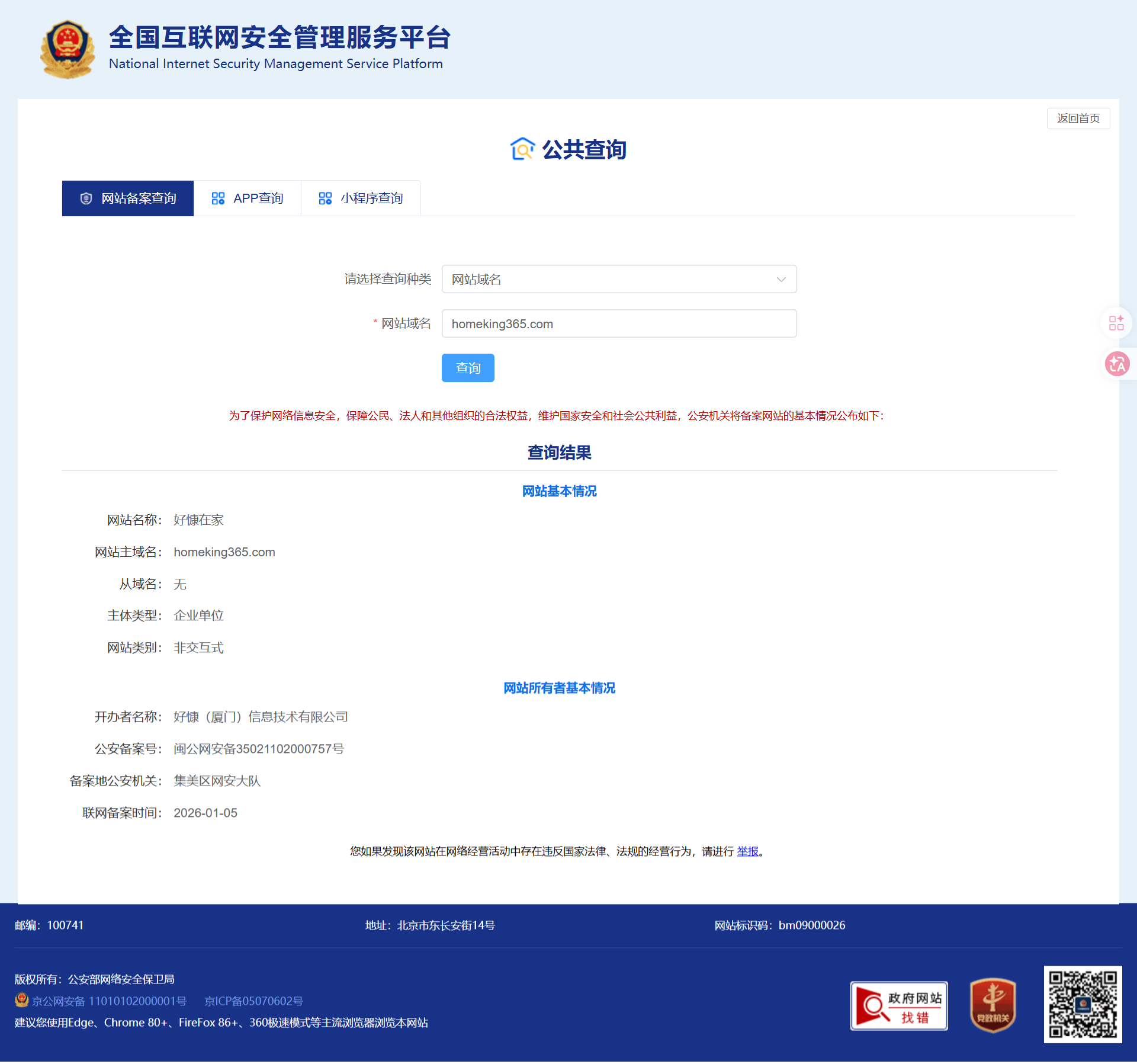Screen dimensions: 1137x1064
Task: Click the red 党政机关 emblem badge
Action: 993,1005
